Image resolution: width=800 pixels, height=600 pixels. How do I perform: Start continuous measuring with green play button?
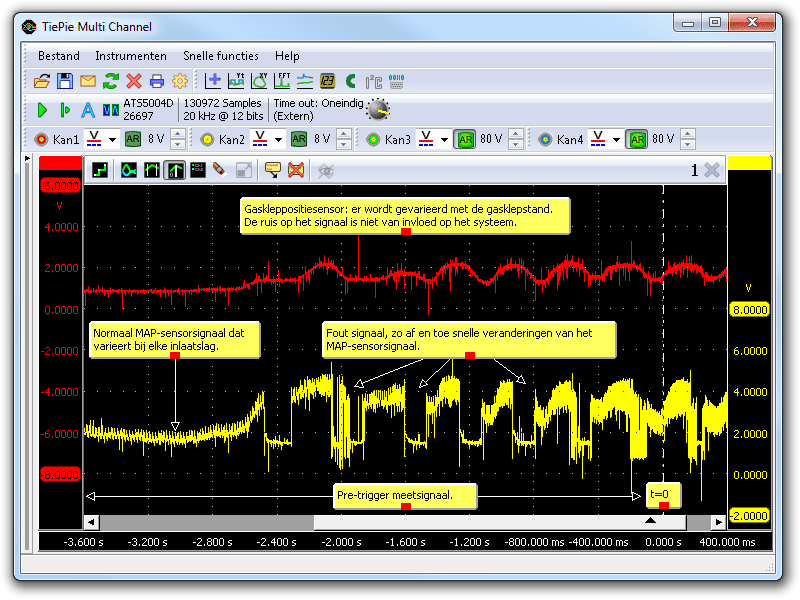pos(42,110)
